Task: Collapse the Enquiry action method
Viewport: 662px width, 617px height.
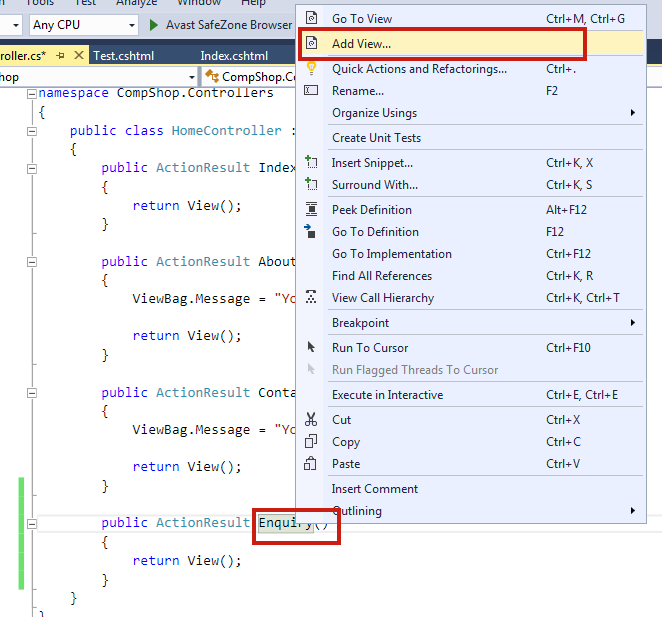Action: pyautogui.click(x=31, y=524)
